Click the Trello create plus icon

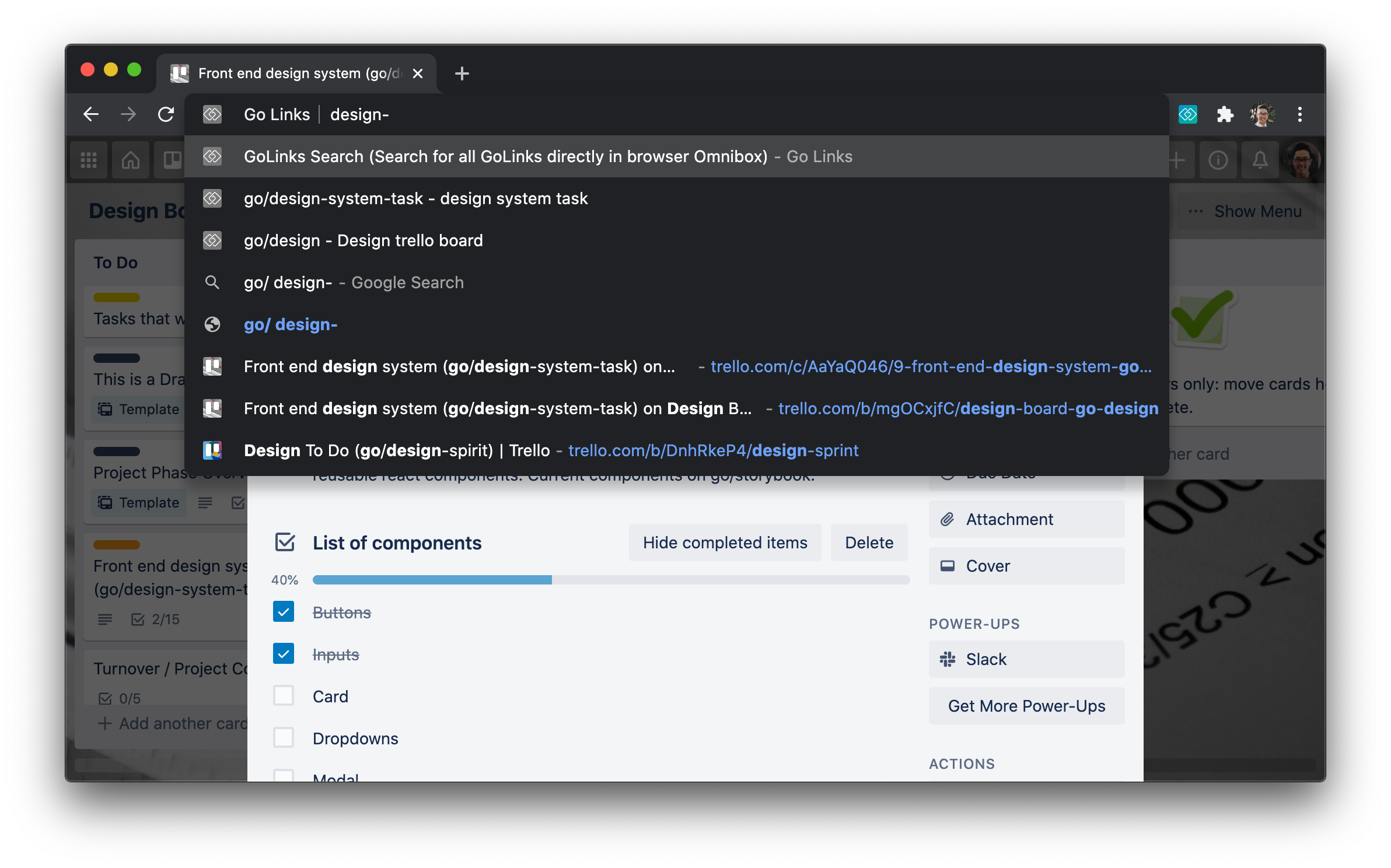coord(1179,160)
